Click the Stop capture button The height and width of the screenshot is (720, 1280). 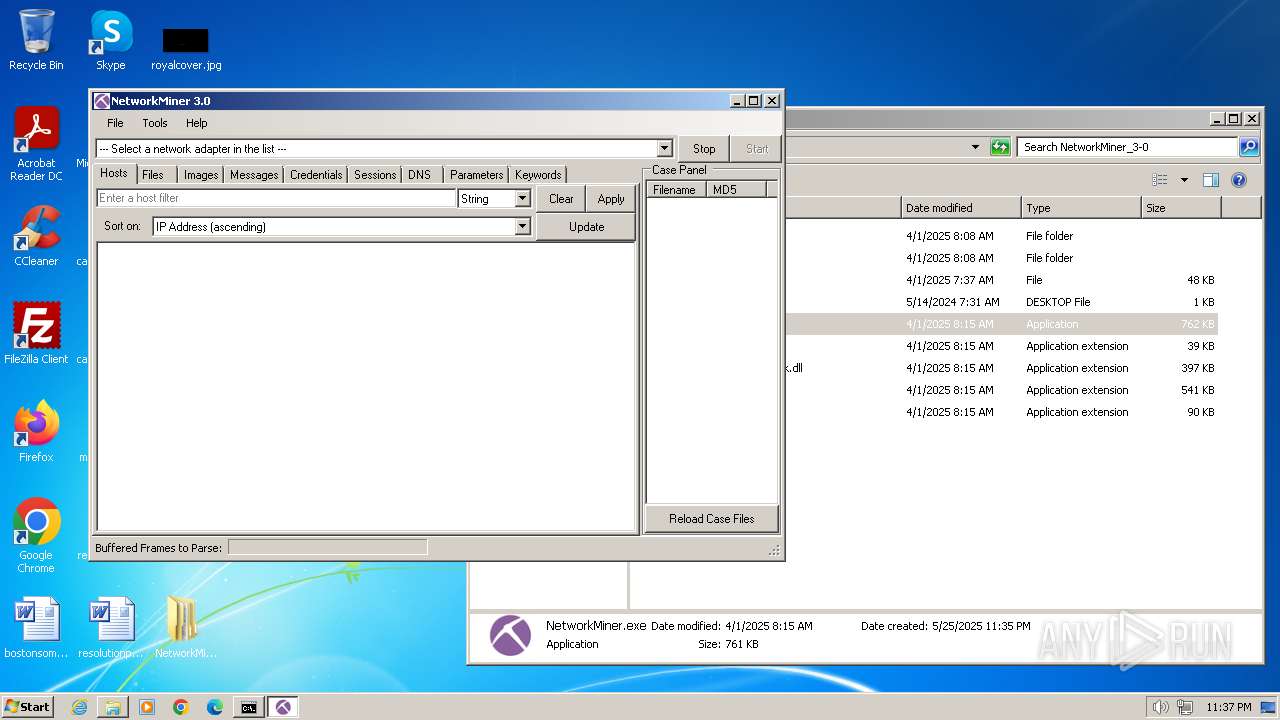pos(704,148)
